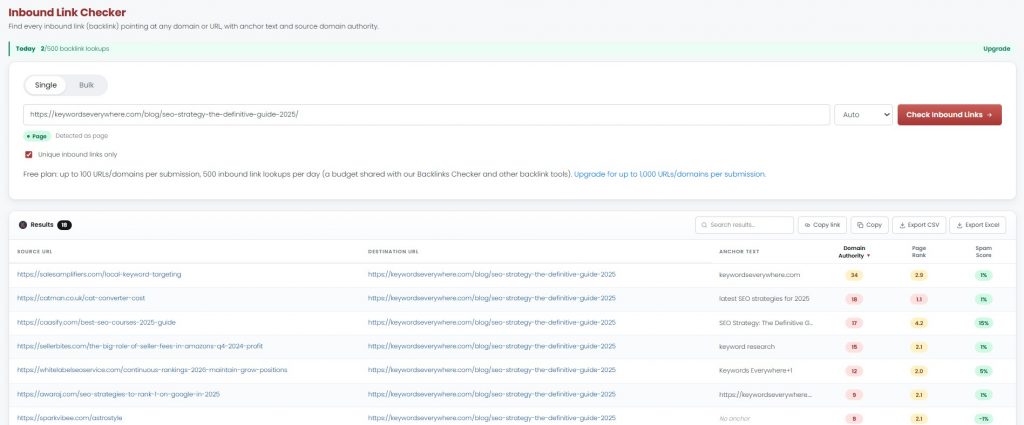Toggle Unique inbound links only checkbox
The width and height of the screenshot is (1024, 425).
29,155
